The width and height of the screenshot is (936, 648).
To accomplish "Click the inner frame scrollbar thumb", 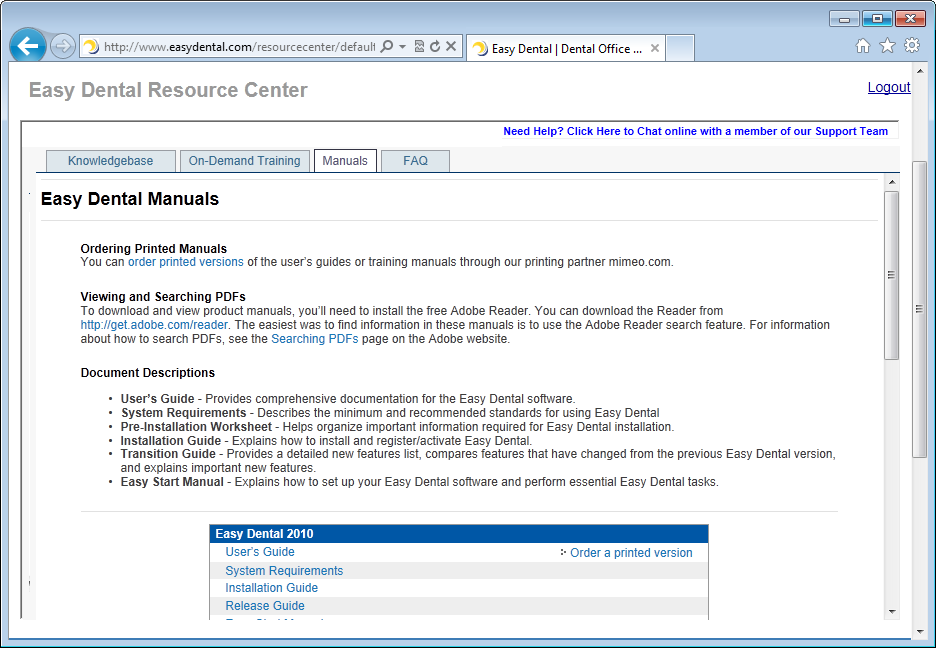I will point(892,275).
